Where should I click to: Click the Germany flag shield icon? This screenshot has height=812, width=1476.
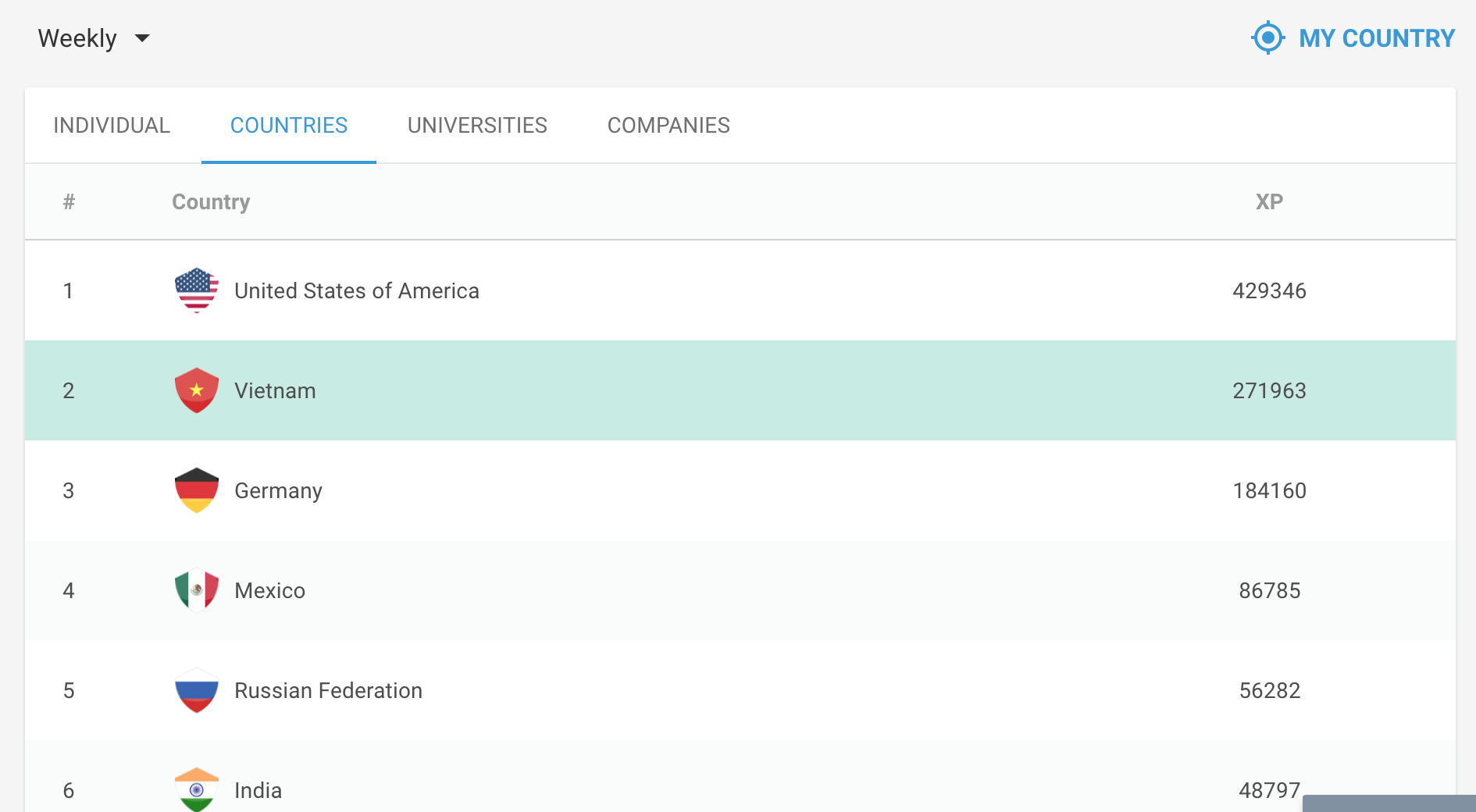tap(196, 490)
